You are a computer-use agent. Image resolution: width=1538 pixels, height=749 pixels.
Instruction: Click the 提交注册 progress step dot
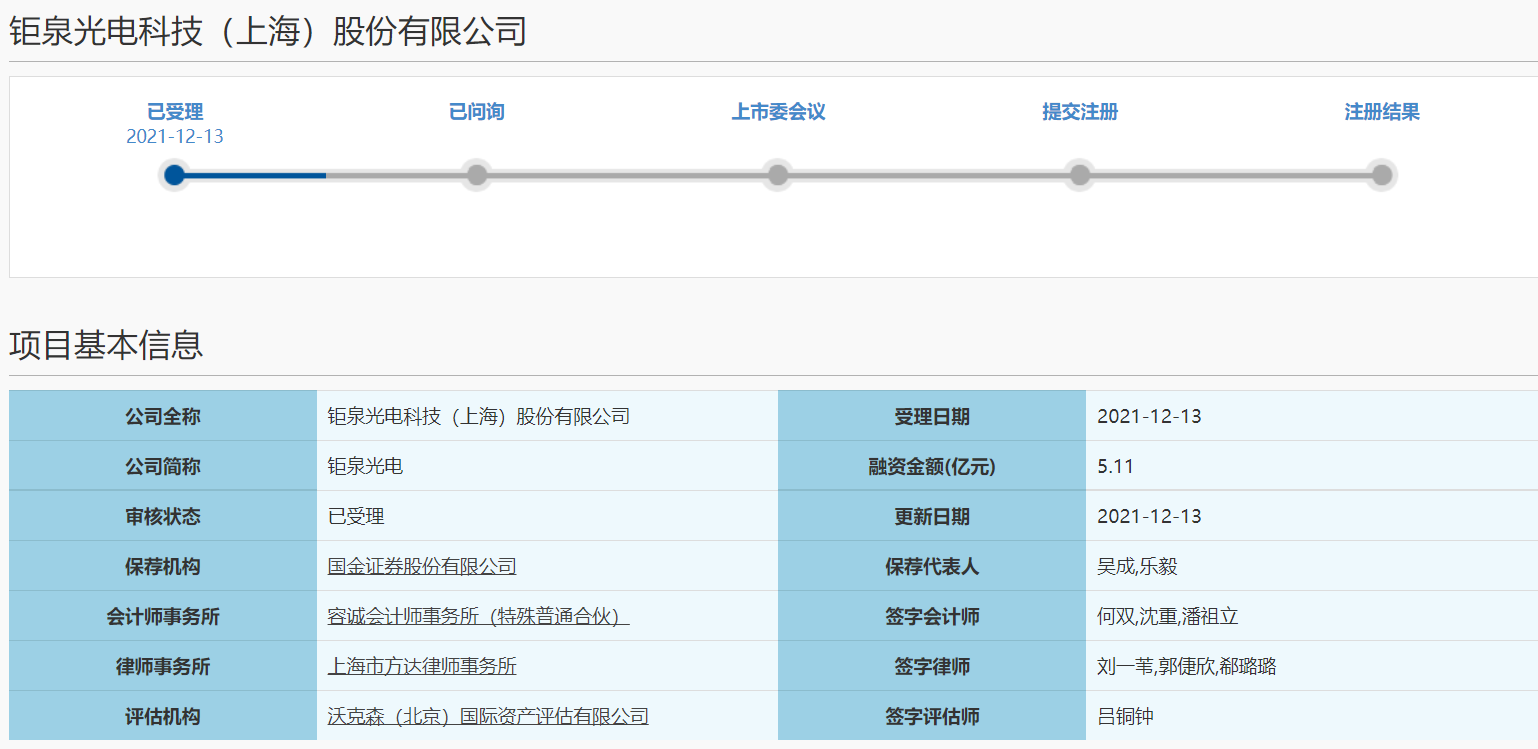(x=1080, y=175)
